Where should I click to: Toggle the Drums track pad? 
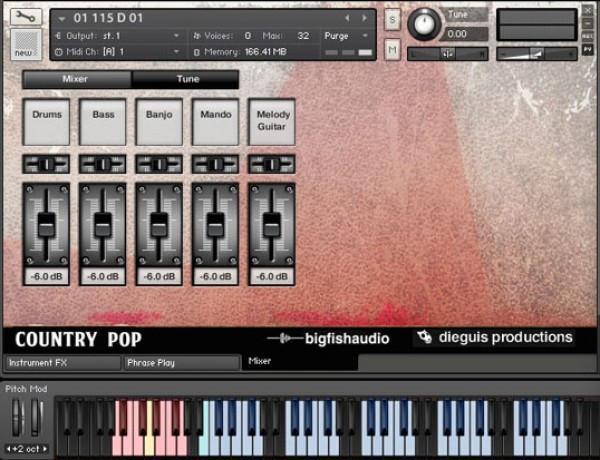[46, 122]
